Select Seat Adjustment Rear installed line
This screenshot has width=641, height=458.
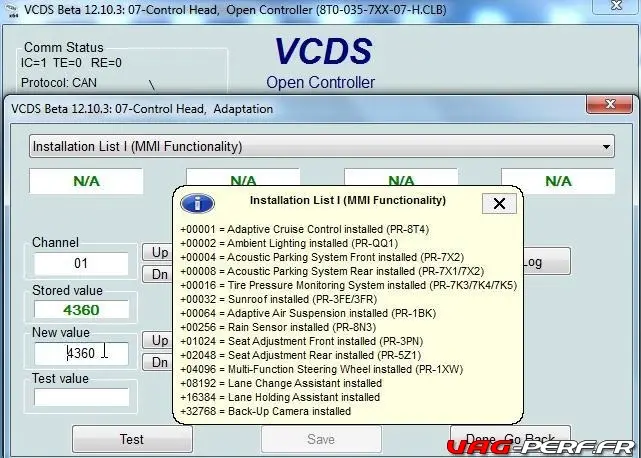tap(300, 355)
